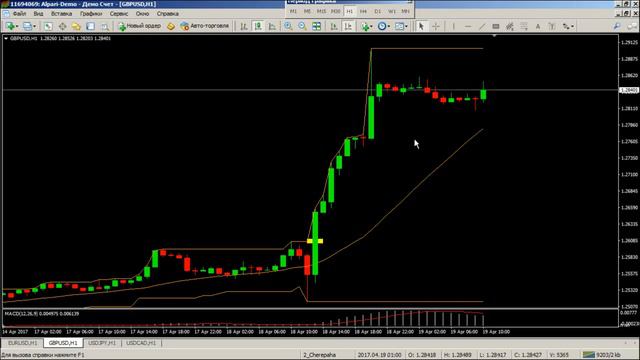Open the Файл menu

(x=19, y=13)
